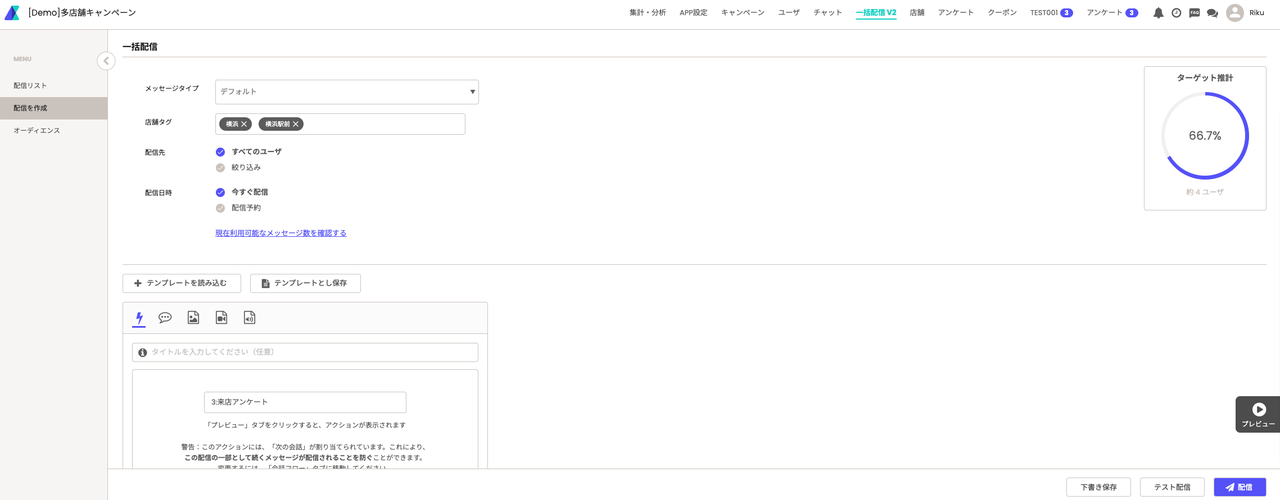Open the メッセージタイプ dropdown
Viewport: 1280px width, 500px height.
pyautogui.click(x=346, y=92)
